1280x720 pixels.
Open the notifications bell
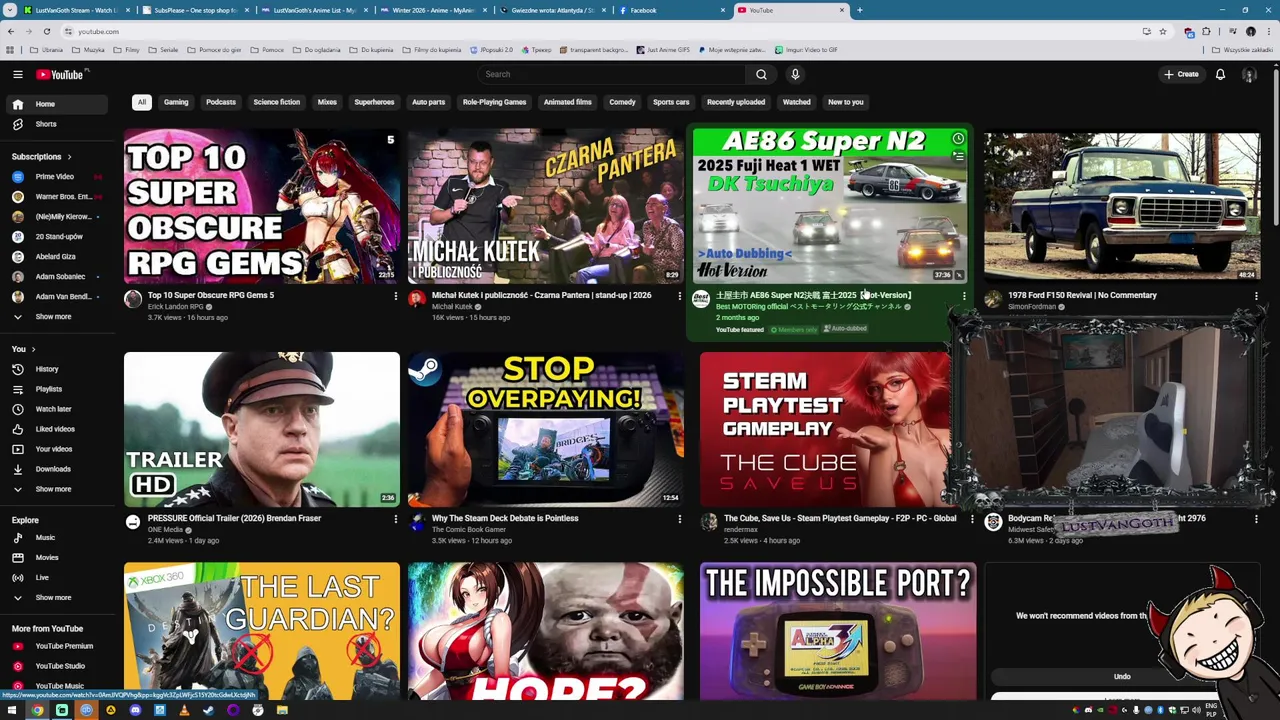1220,74
